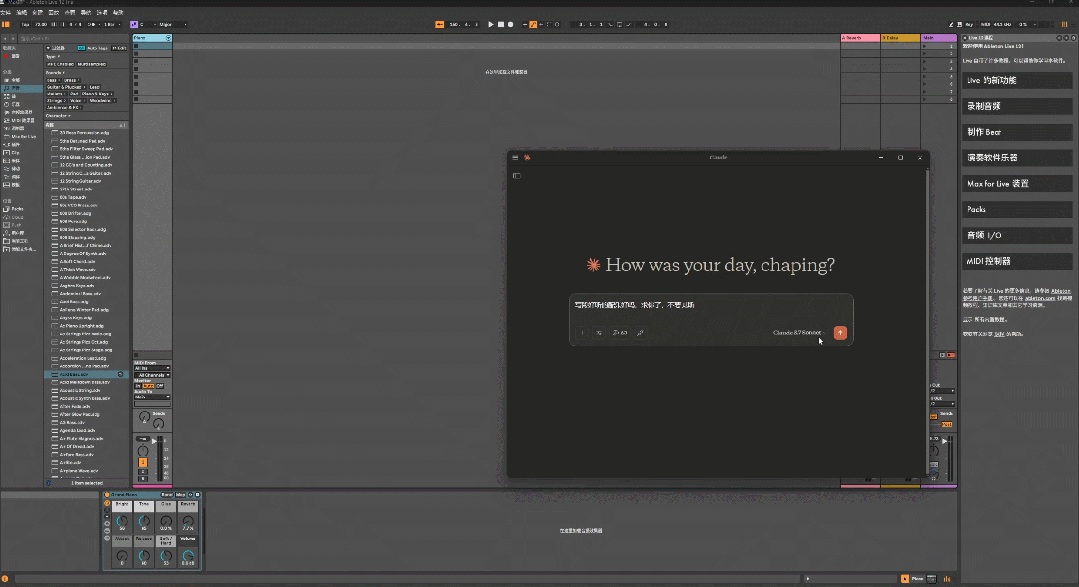Viewport: 1079px width, 587px height.
Task: Toggle the Piano track activator button
Action: pos(143,462)
